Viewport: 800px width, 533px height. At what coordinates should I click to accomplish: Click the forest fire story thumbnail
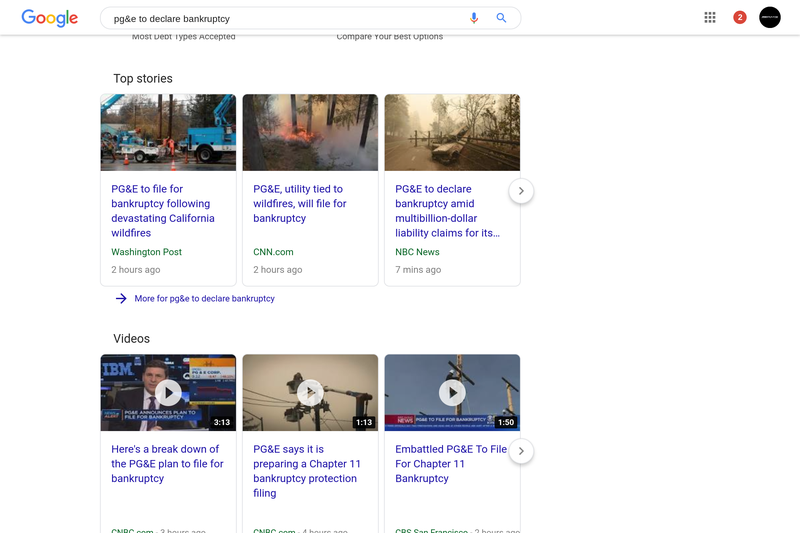pos(310,133)
